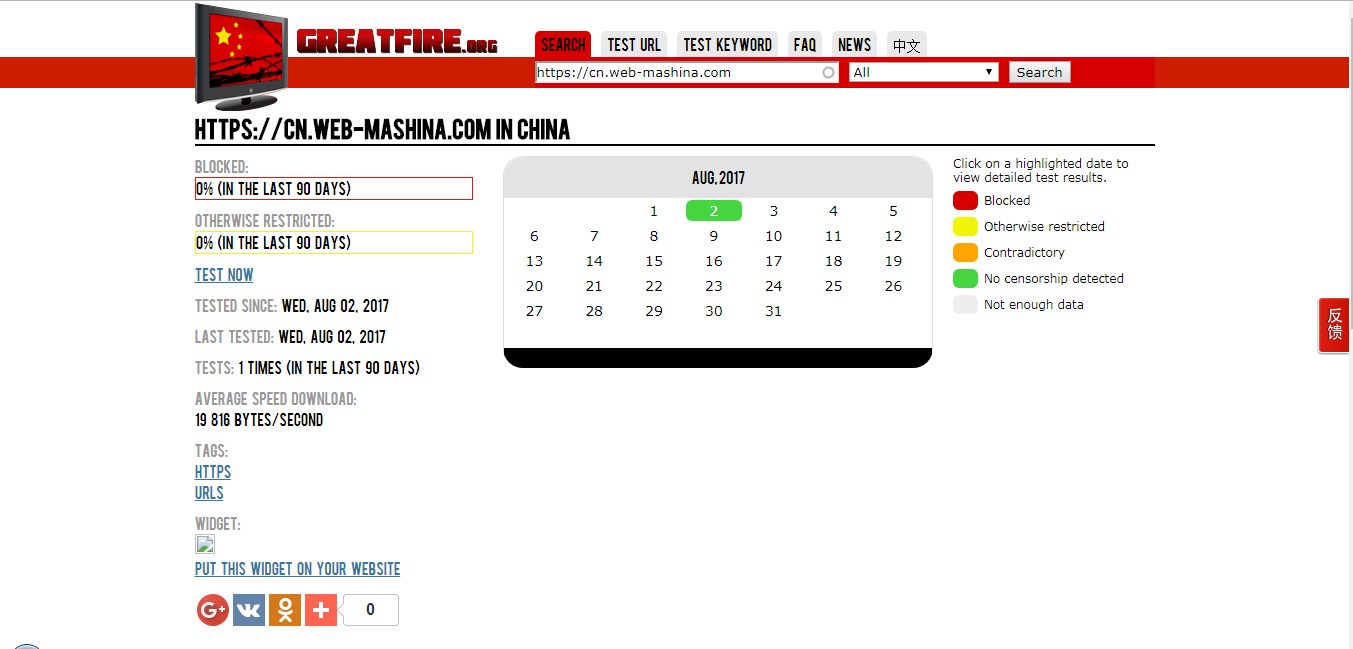Click Tests 1 times in last 90 days
This screenshot has height=649, width=1353.
click(307, 368)
